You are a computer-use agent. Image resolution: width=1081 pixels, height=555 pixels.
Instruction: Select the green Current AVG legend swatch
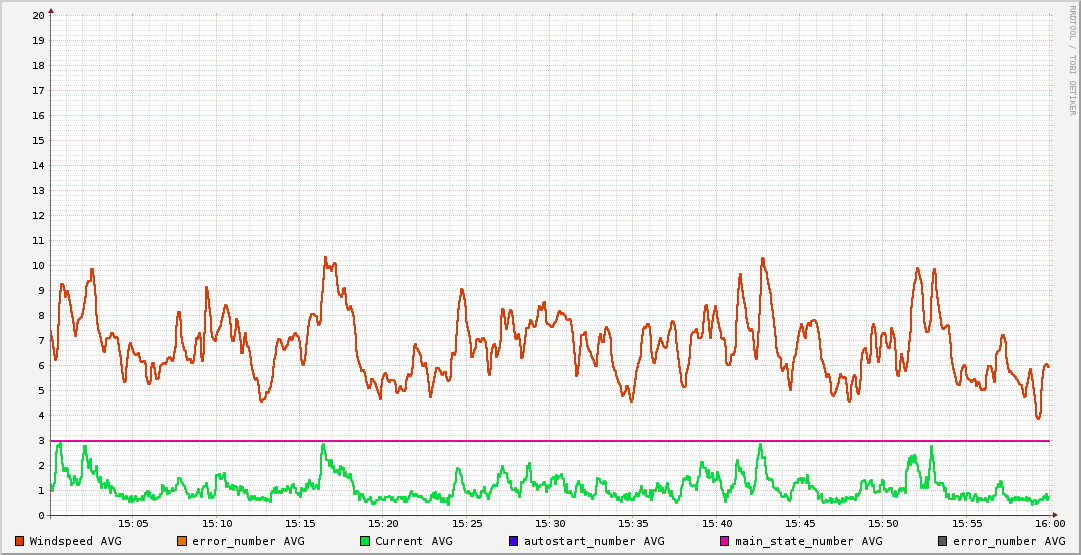click(x=365, y=541)
